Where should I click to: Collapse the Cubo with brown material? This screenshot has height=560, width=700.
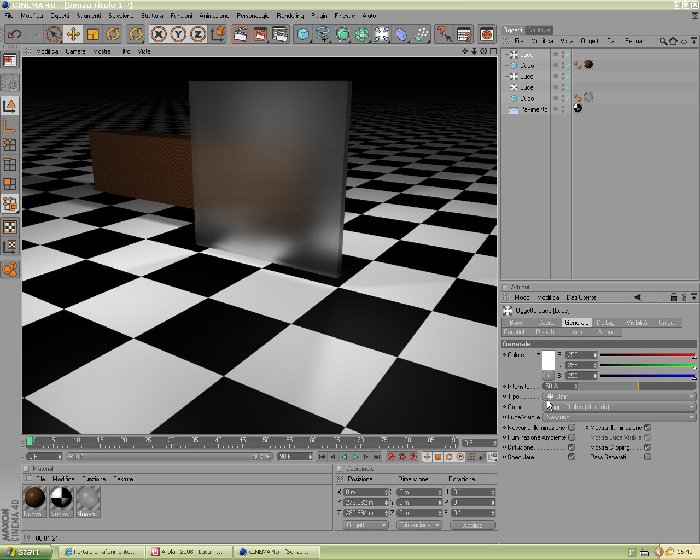coord(507,65)
